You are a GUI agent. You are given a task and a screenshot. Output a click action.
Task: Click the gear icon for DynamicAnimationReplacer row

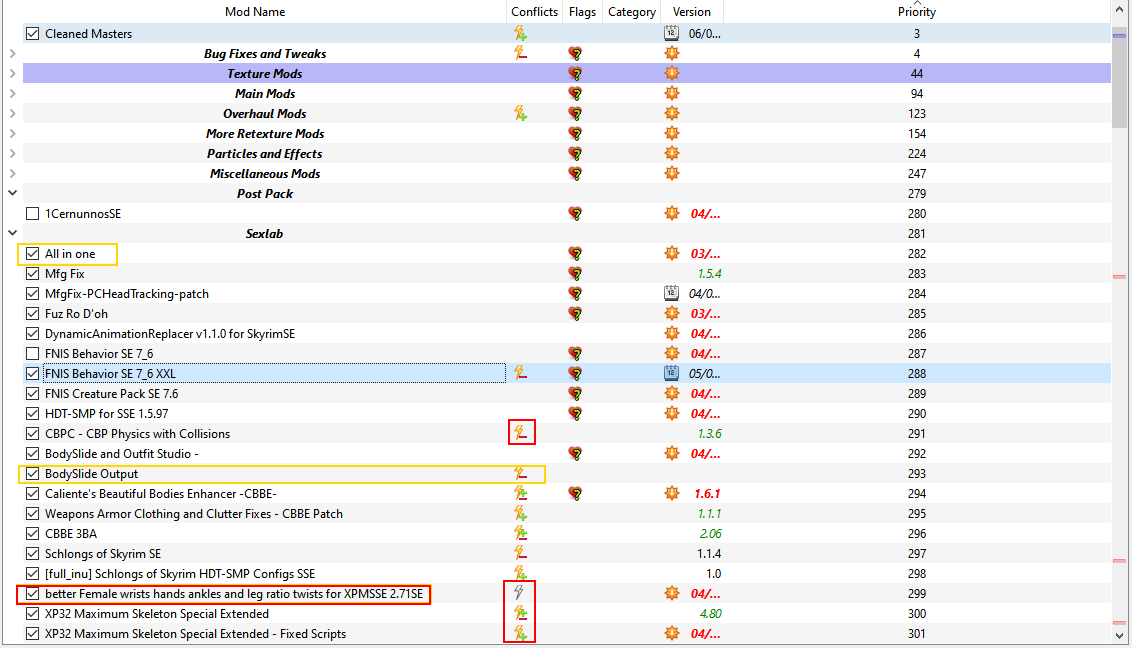click(672, 333)
